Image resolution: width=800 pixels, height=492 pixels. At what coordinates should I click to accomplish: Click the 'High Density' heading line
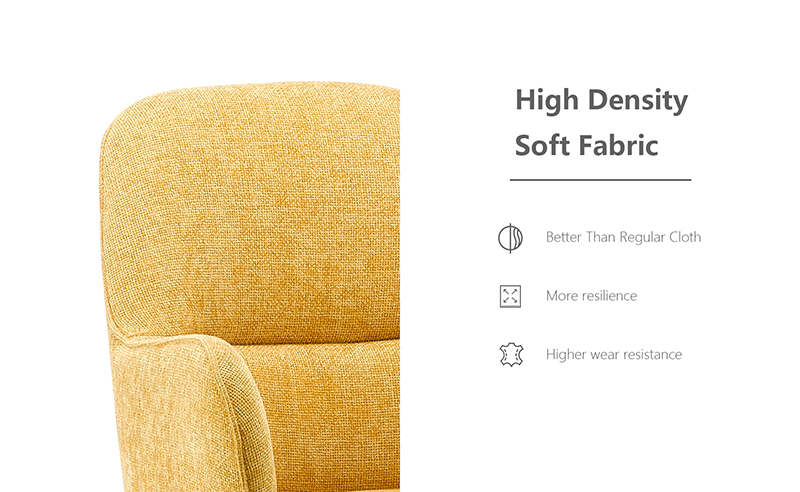[602, 101]
